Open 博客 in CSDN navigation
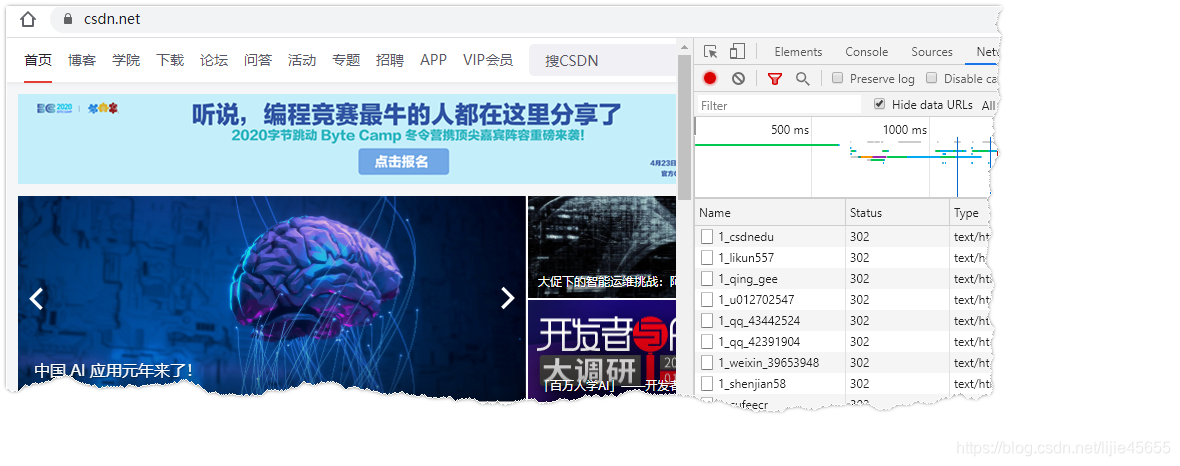The width and height of the screenshot is (1180, 466). (x=81, y=60)
